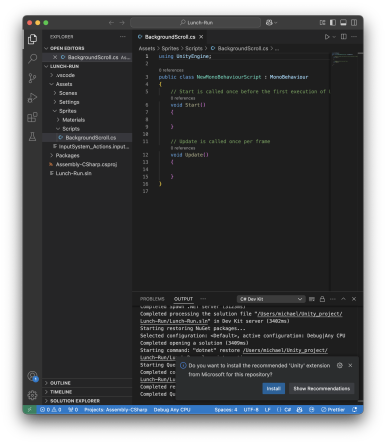Expand the .vscode folder

tap(65, 75)
